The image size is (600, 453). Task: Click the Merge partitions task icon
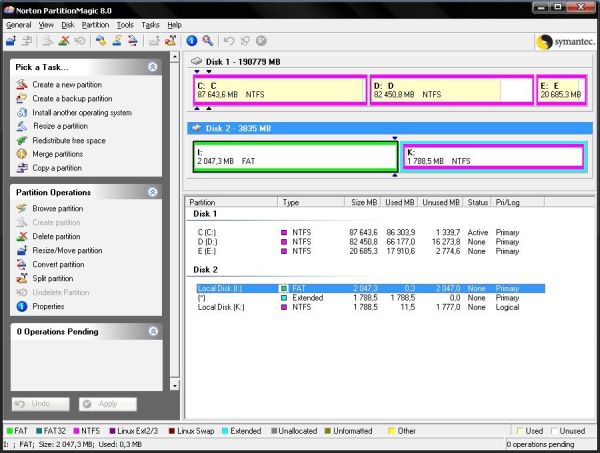(22, 154)
